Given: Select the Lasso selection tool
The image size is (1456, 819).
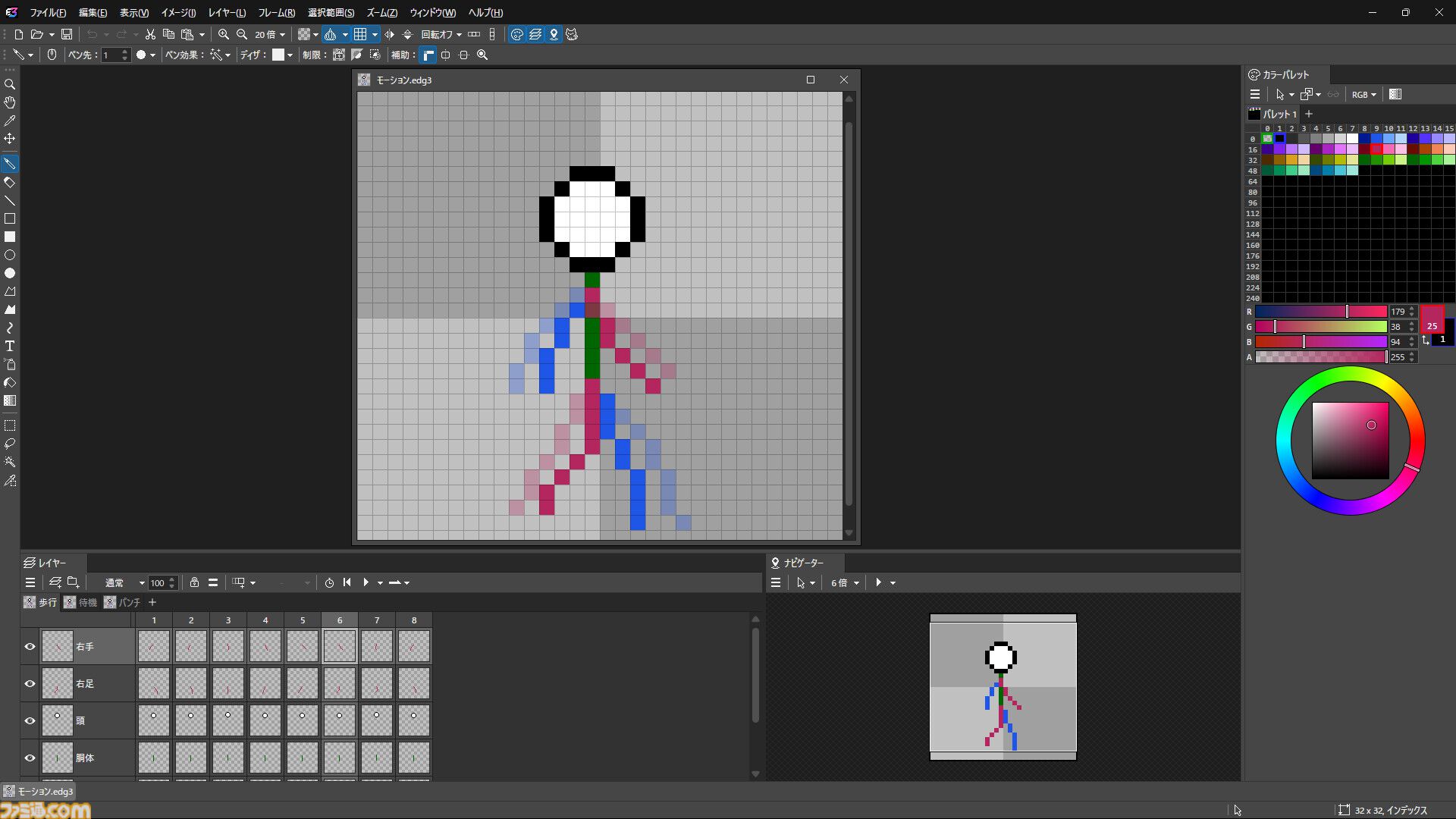Looking at the screenshot, I should pos(10,444).
